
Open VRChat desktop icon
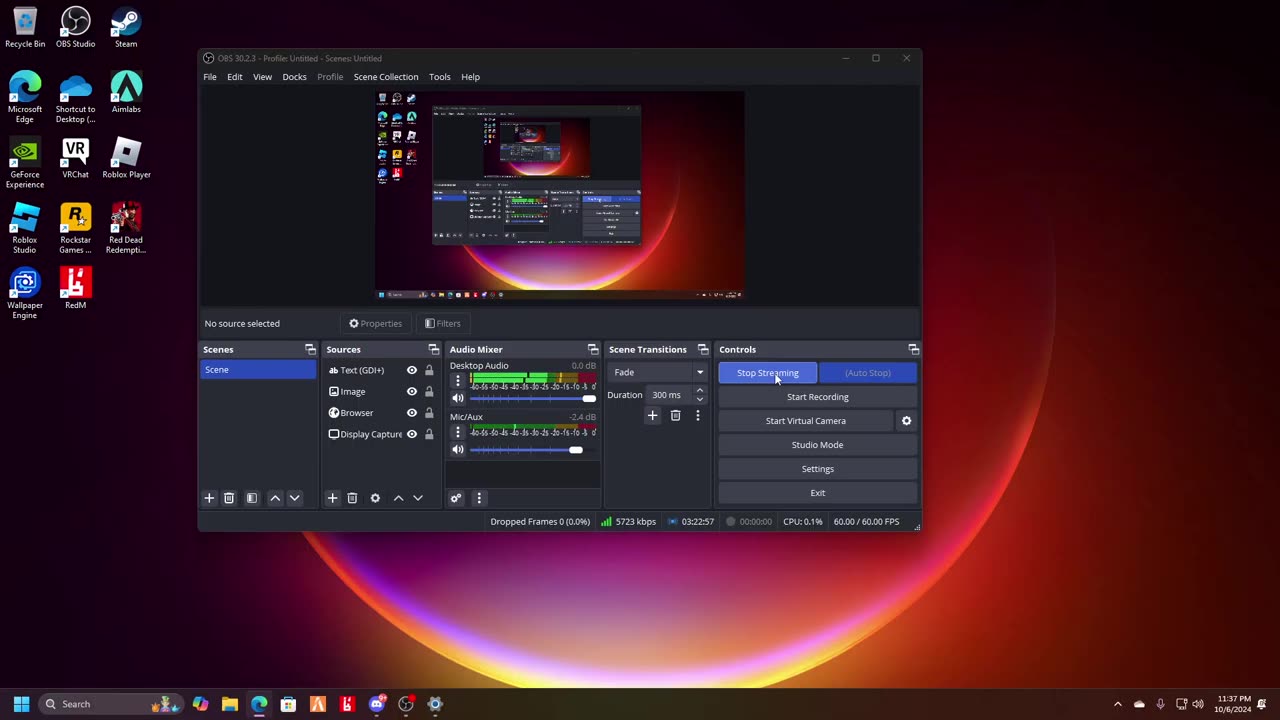point(75,158)
